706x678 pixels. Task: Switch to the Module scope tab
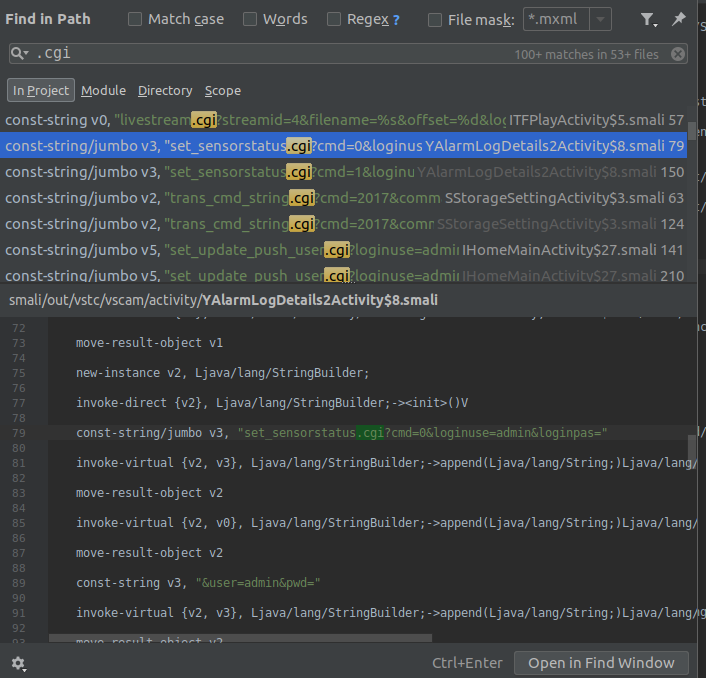(104, 90)
